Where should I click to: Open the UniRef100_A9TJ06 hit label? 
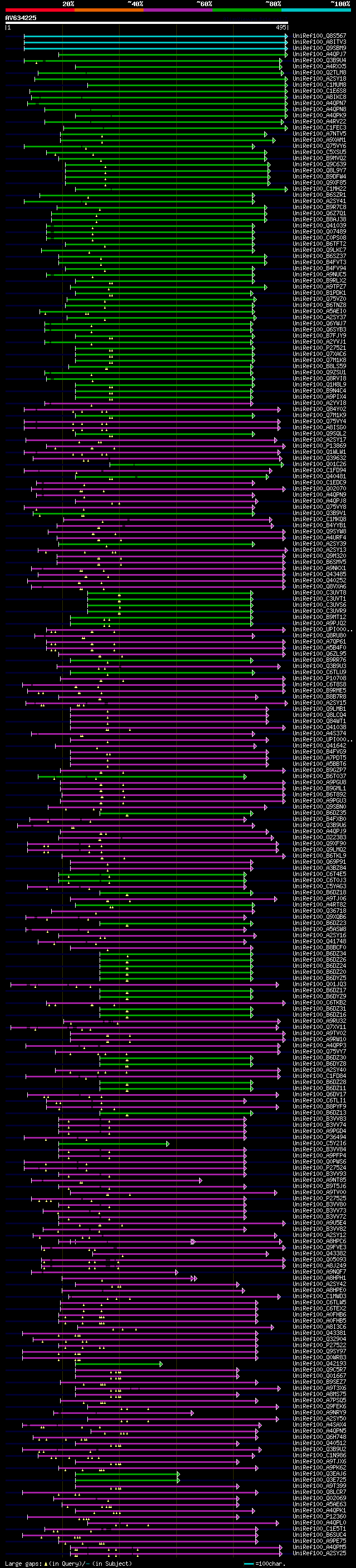click(x=319, y=898)
